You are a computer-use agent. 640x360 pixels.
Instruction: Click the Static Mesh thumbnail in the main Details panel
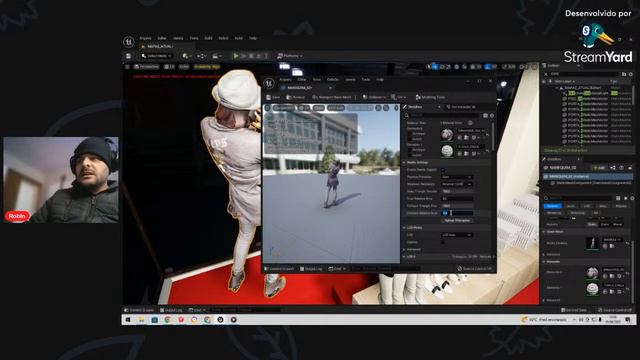[x=592, y=243]
